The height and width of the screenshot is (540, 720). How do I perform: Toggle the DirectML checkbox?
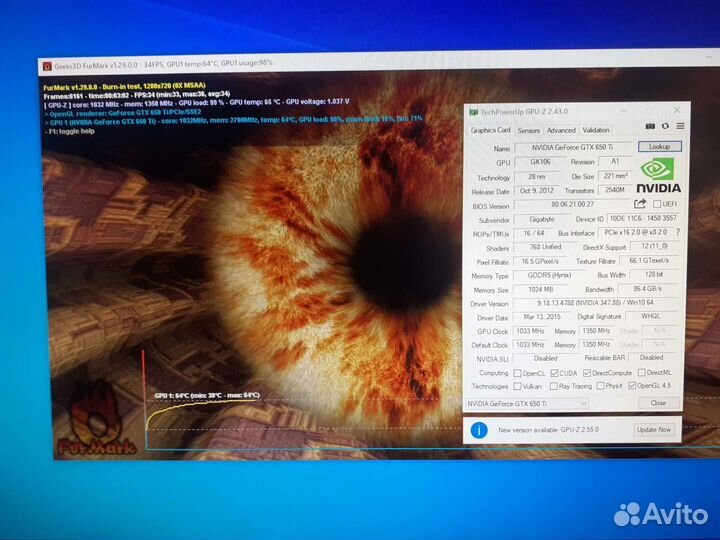(641, 372)
